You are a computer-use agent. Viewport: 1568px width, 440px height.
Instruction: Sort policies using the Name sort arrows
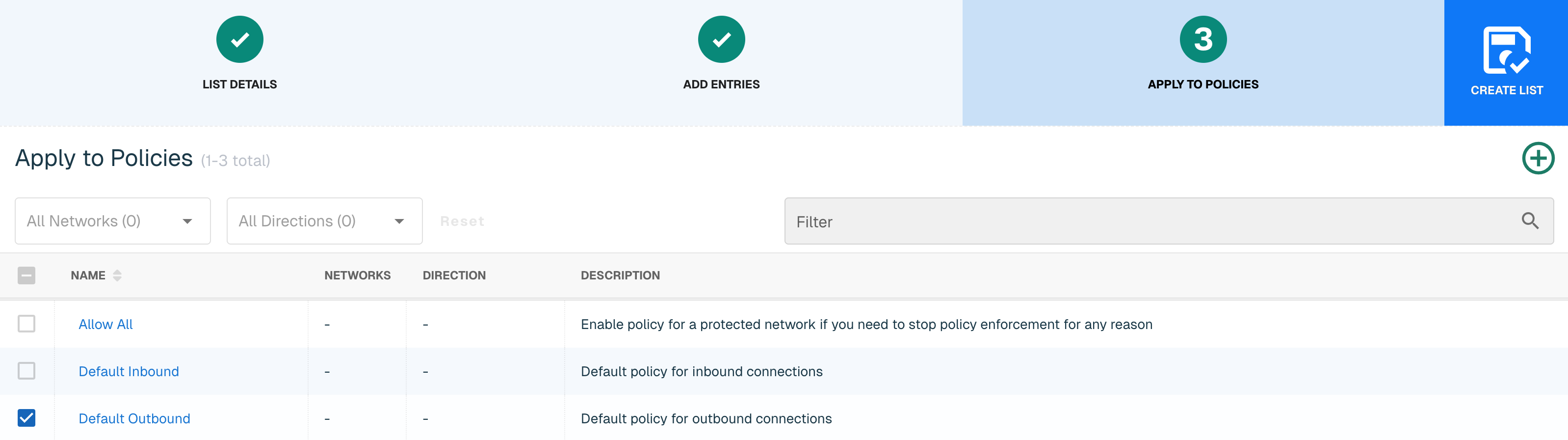(x=117, y=275)
